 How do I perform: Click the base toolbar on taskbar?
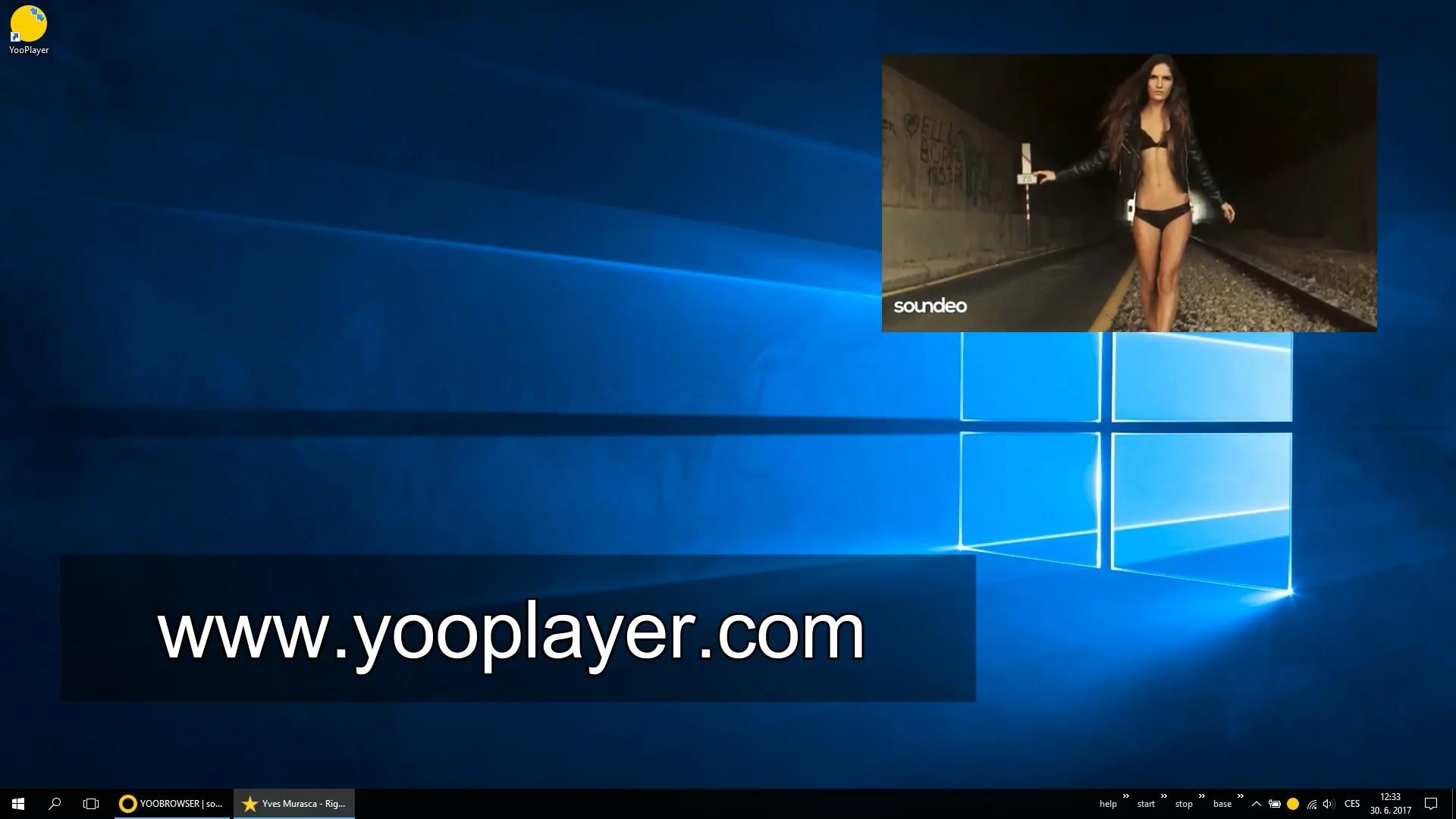pyautogui.click(x=1222, y=804)
